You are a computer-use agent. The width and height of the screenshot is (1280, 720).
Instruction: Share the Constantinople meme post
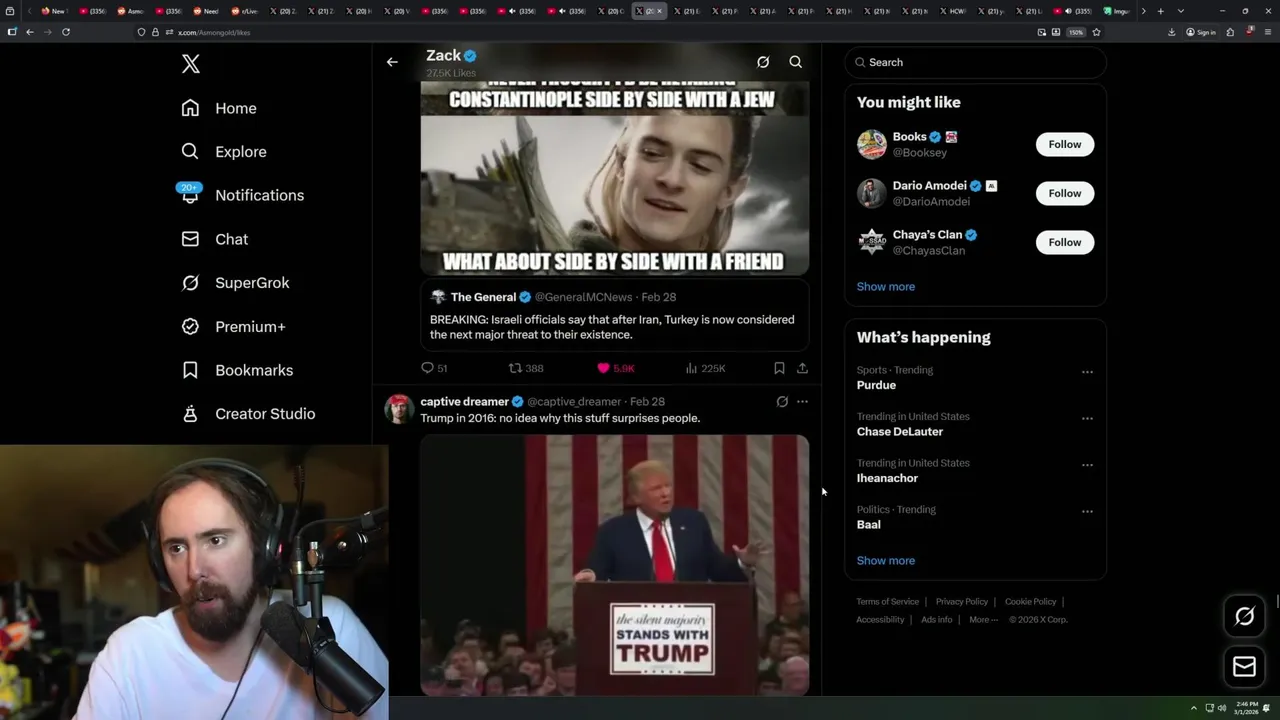[802, 368]
